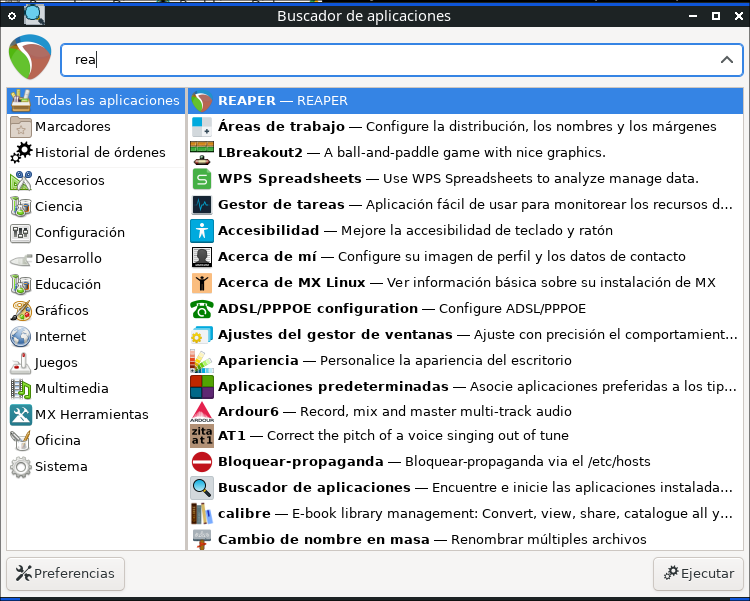
Task: Select 'Record, mix and master multi-track audio' text
Action: (436, 412)
